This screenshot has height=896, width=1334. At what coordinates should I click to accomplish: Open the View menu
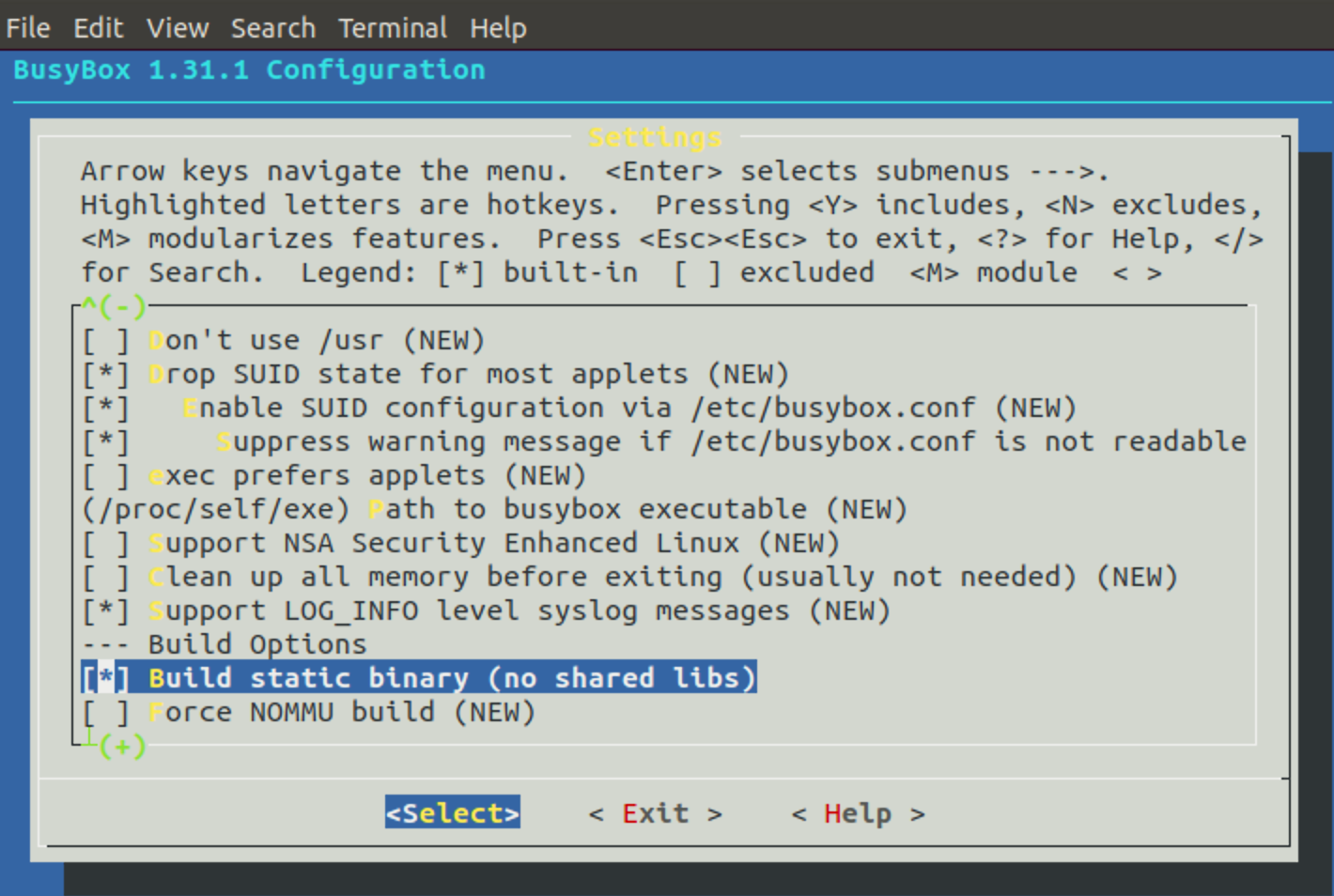pos(178,28)
